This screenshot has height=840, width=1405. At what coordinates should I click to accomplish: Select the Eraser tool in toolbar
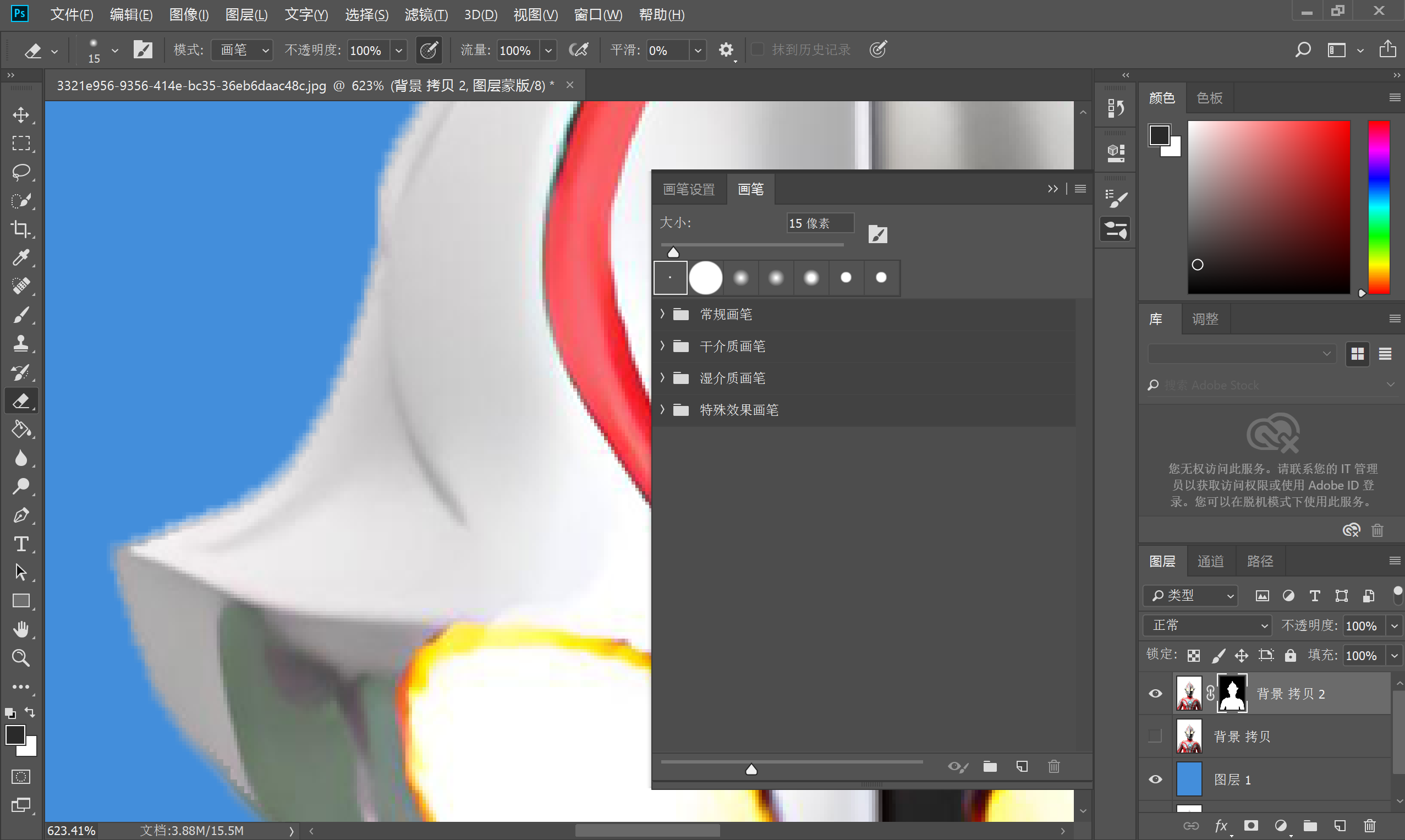21,401
